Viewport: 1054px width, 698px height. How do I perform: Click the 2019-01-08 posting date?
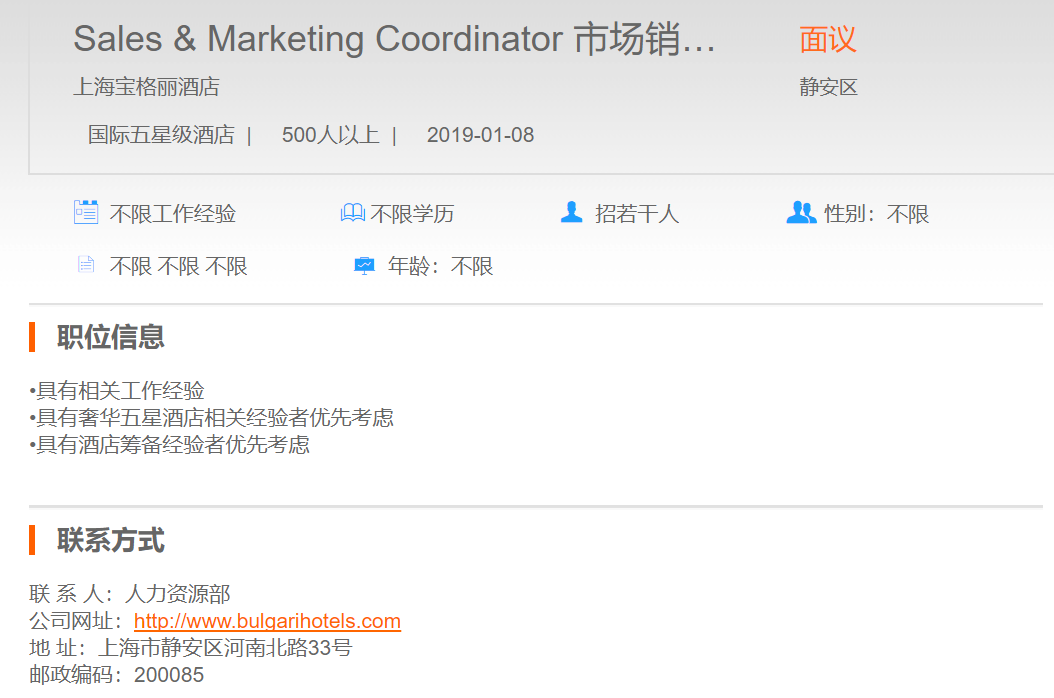point(480,135)
